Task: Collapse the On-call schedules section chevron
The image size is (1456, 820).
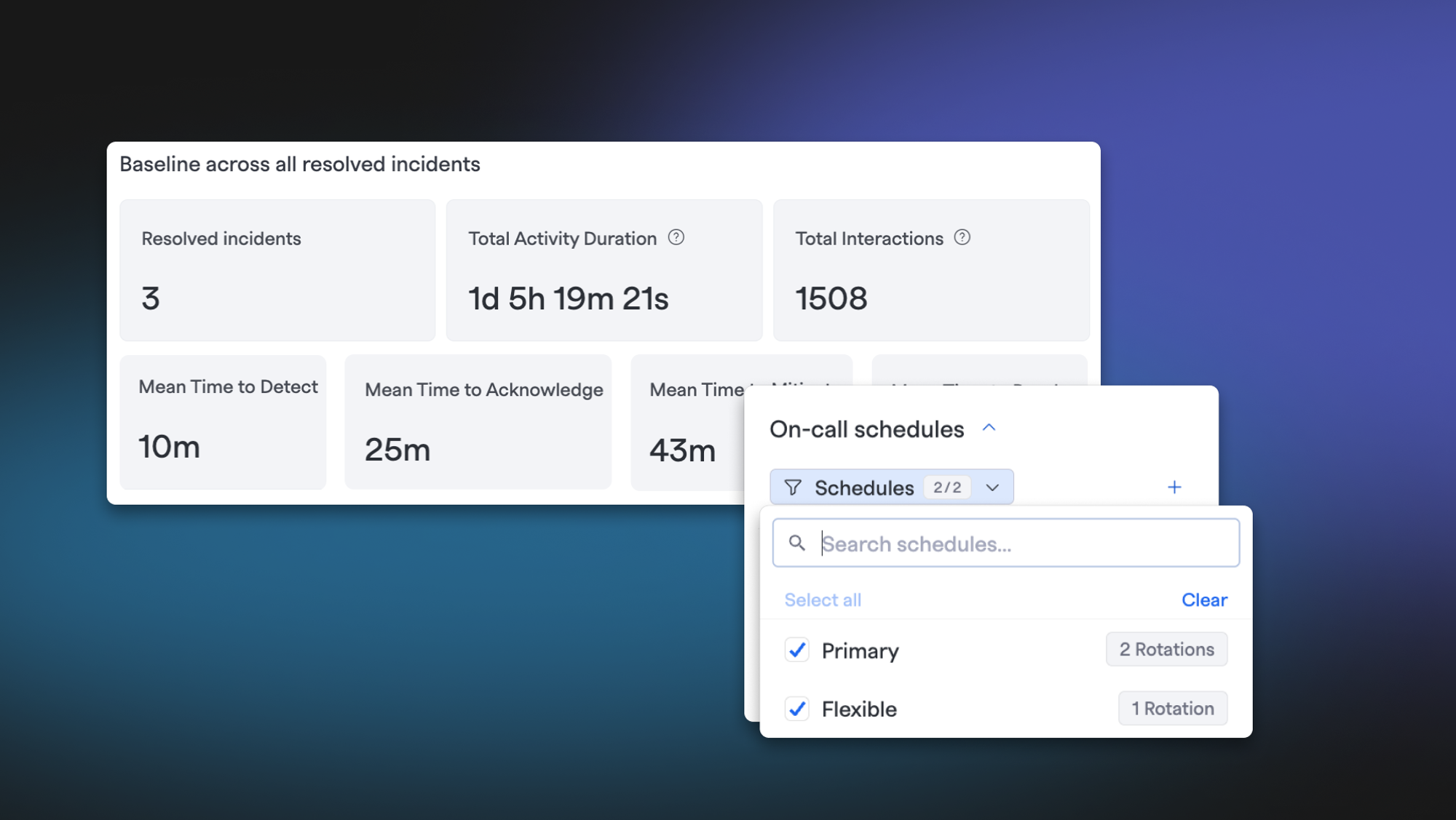Action: pos(989,428)
